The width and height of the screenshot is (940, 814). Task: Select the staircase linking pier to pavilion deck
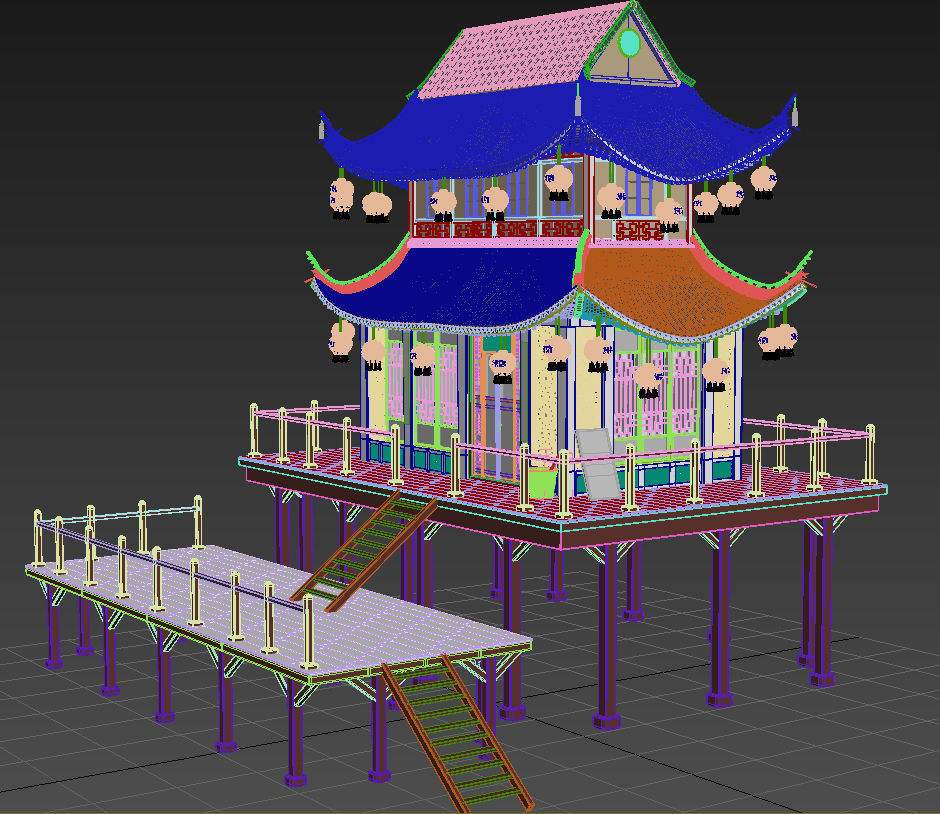(364, 550)
